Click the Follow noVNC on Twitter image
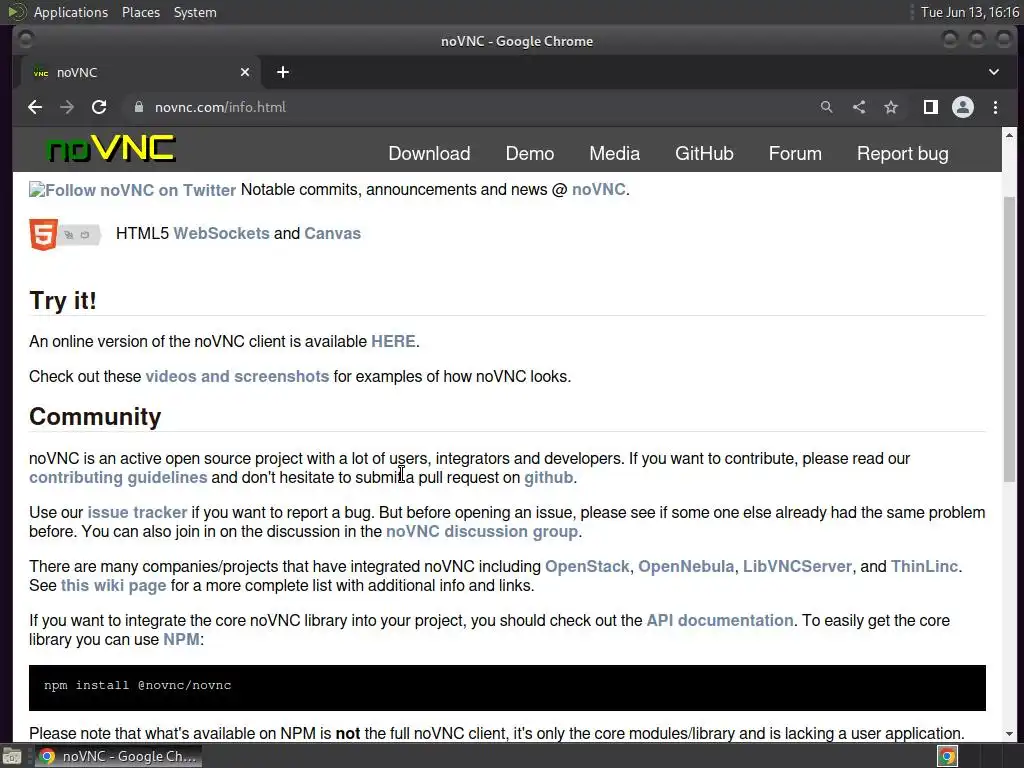 pos(133,190)
